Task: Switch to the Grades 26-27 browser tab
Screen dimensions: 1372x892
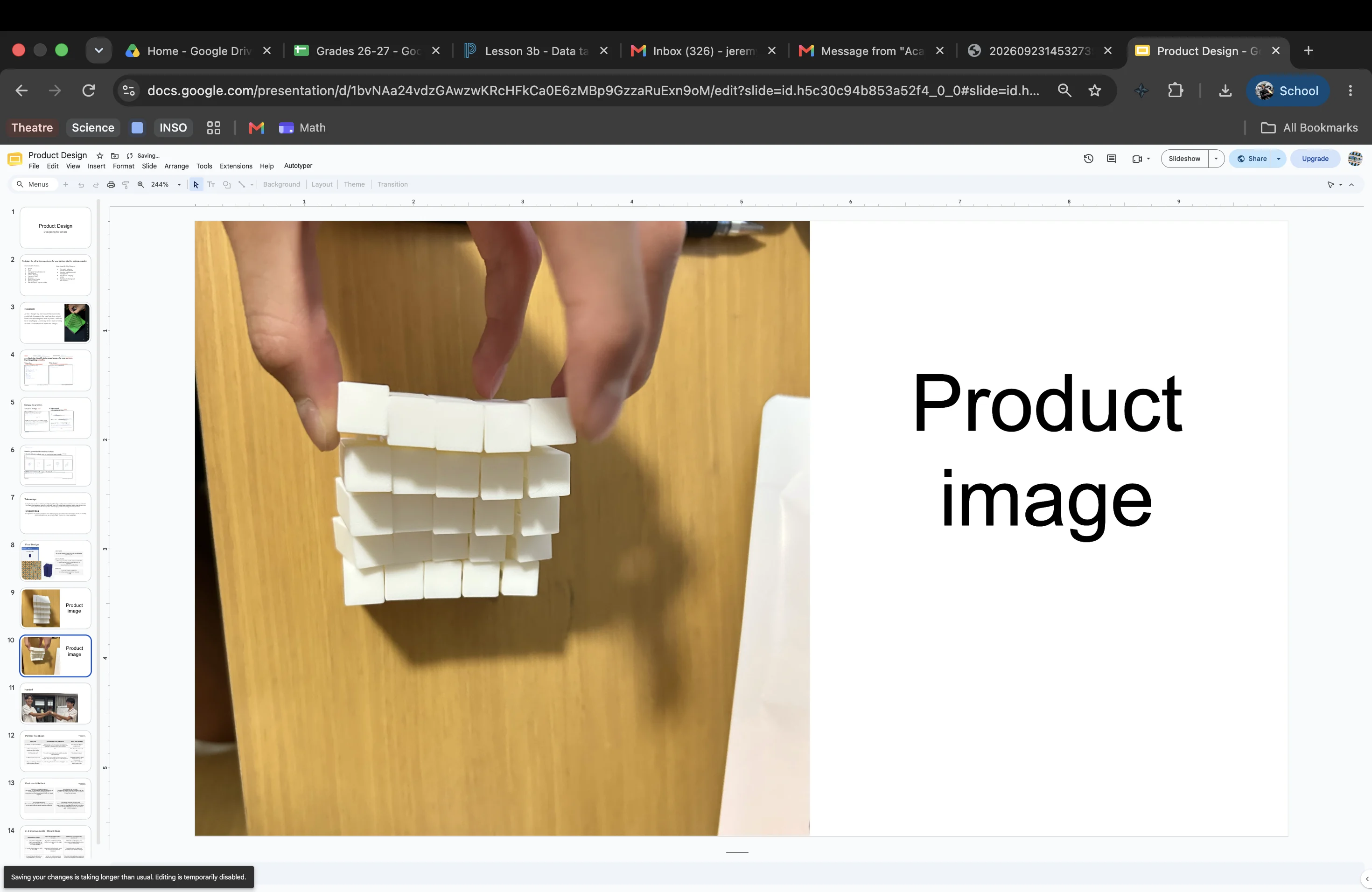Action: (x=367, y=51)
